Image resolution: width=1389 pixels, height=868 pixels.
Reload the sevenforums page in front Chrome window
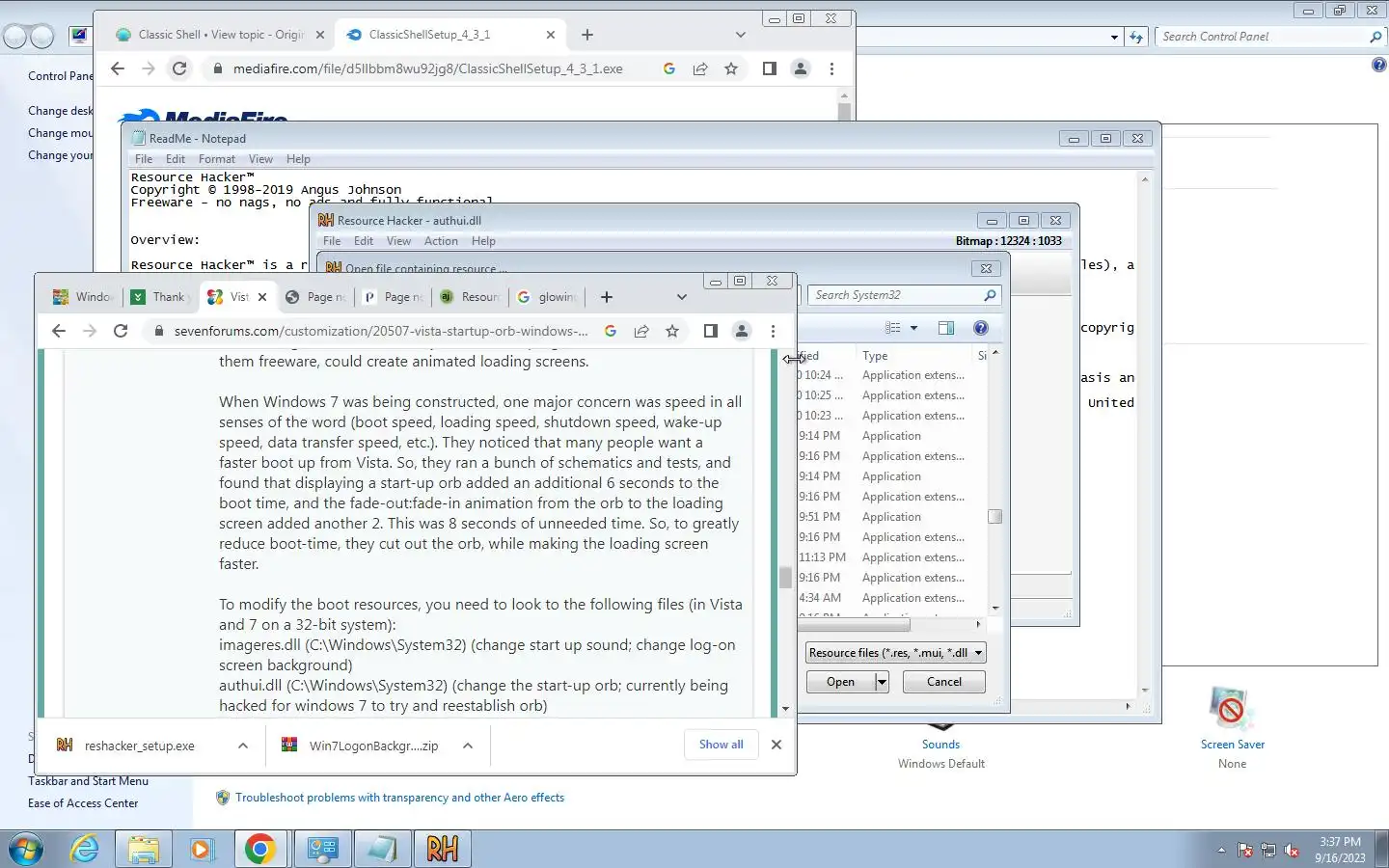pyautogui.click(x=121, y=331)
